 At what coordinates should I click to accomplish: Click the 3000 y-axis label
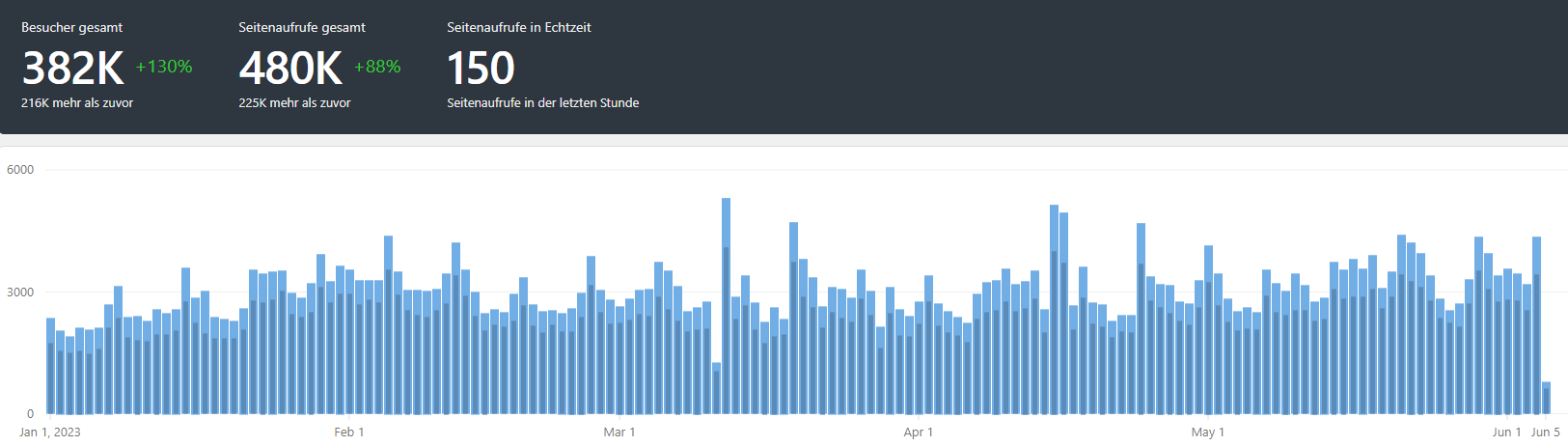[x=20, y=292]
